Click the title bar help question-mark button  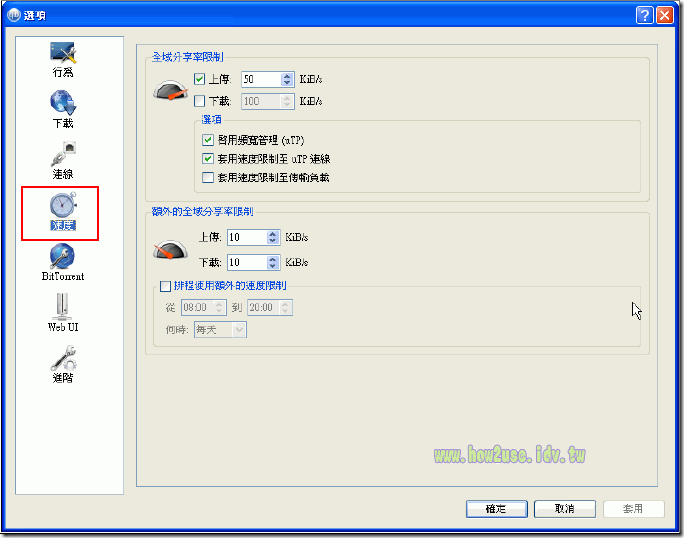point(646,15)
